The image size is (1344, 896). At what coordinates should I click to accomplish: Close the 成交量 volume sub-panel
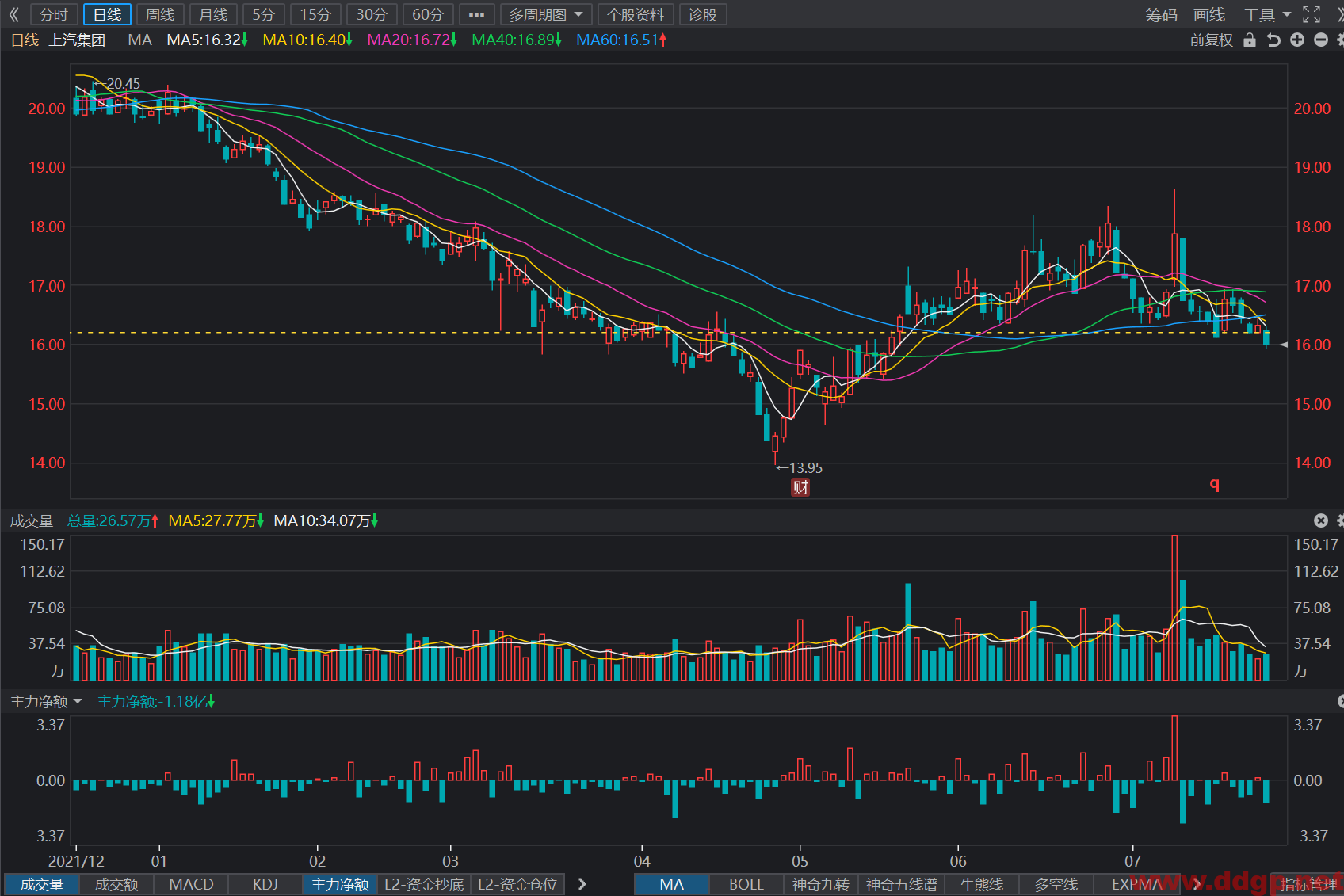[1320, 520]
